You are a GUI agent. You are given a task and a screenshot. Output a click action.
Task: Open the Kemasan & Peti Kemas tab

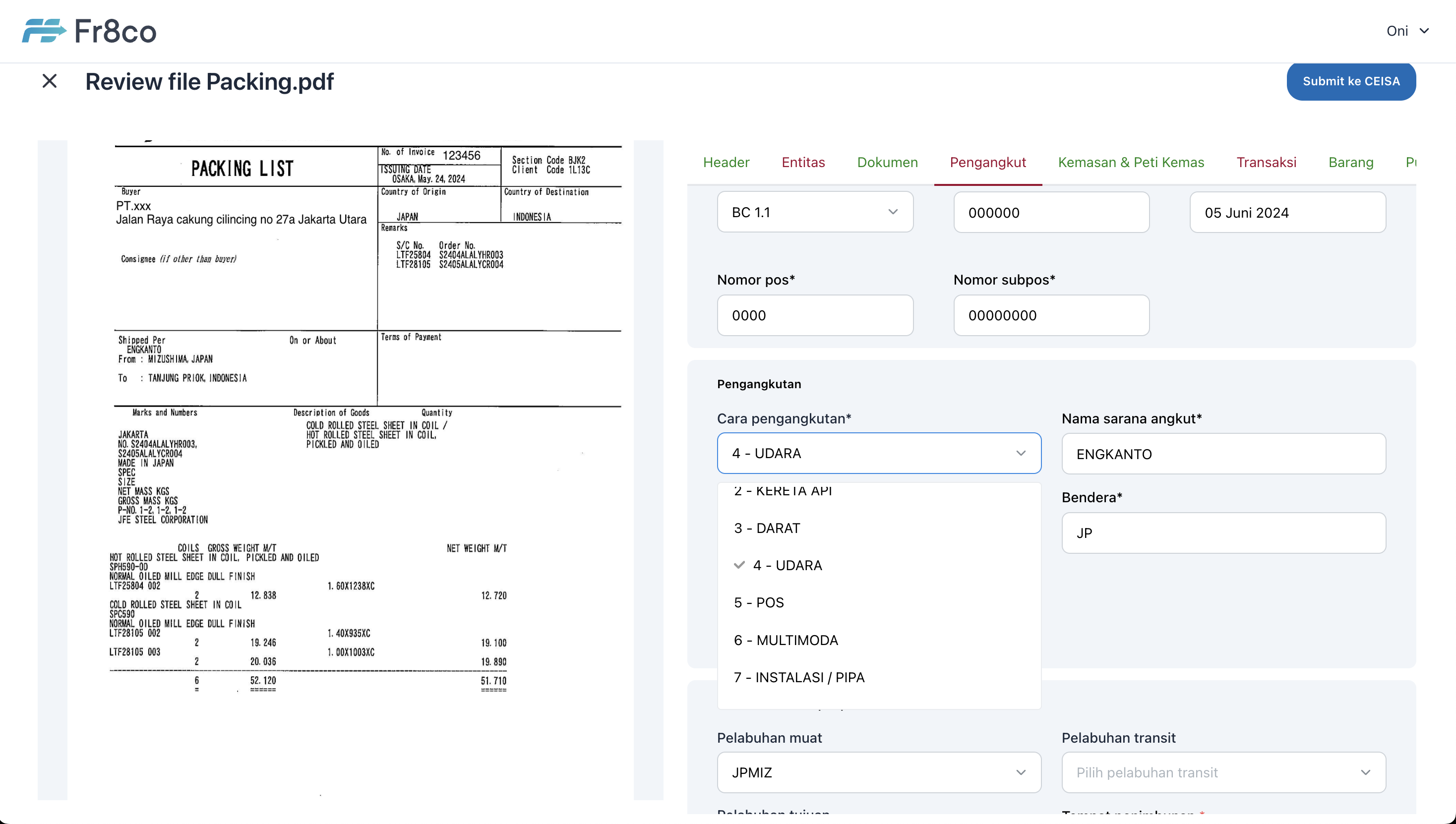1131,163
